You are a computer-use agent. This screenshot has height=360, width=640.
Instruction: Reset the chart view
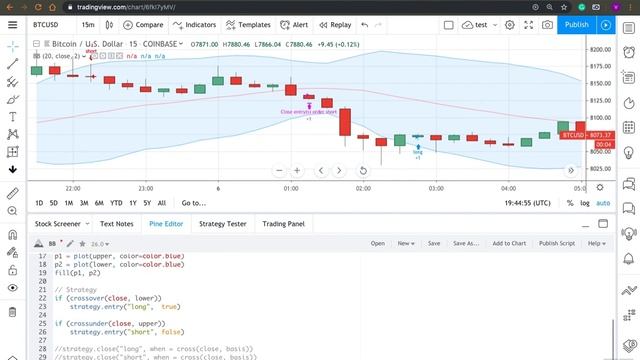click(363, 171)
